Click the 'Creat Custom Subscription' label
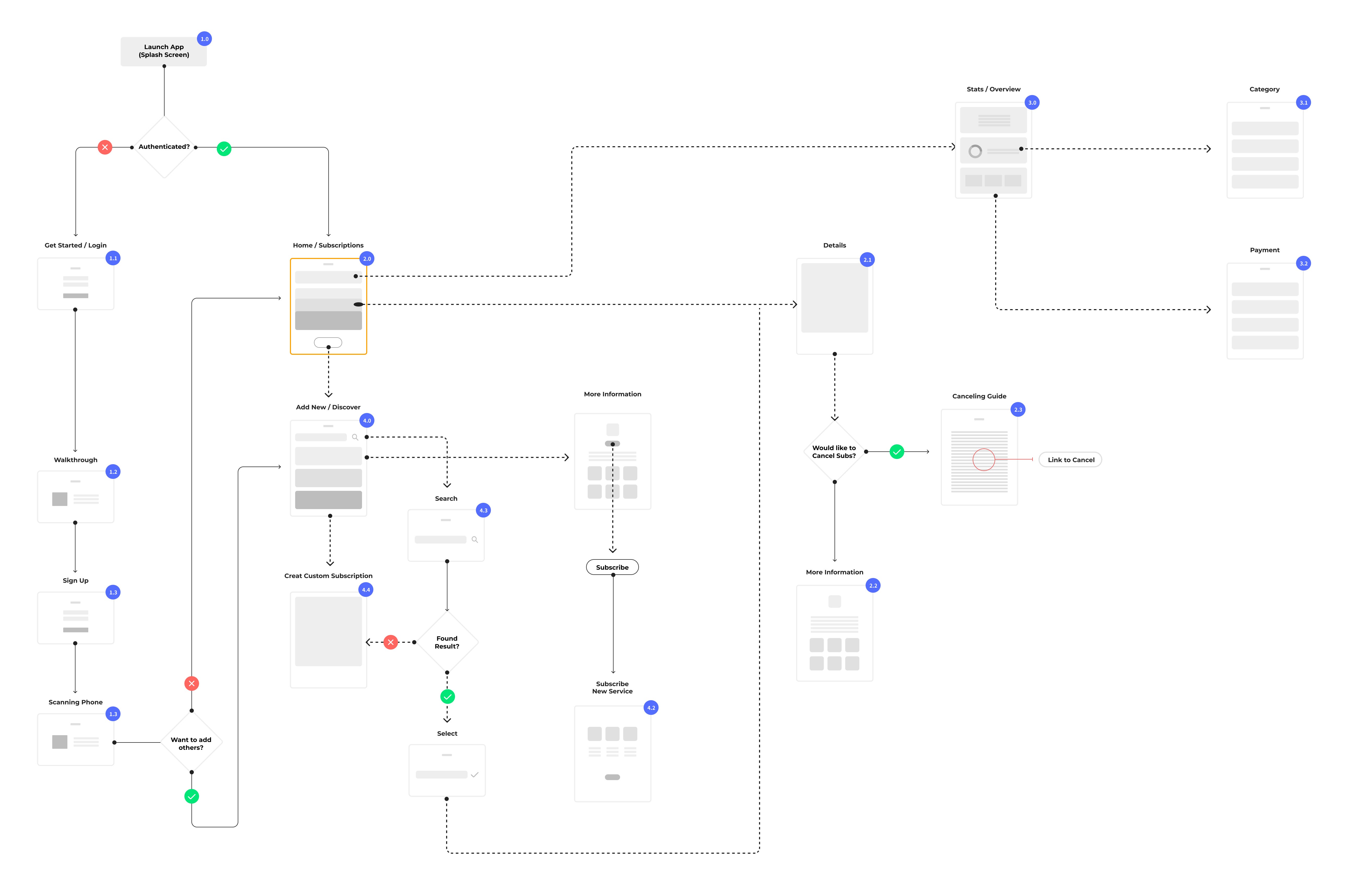Image resolution: width=1353 pixels, height=896 pixels. click(x=328, y=576)
